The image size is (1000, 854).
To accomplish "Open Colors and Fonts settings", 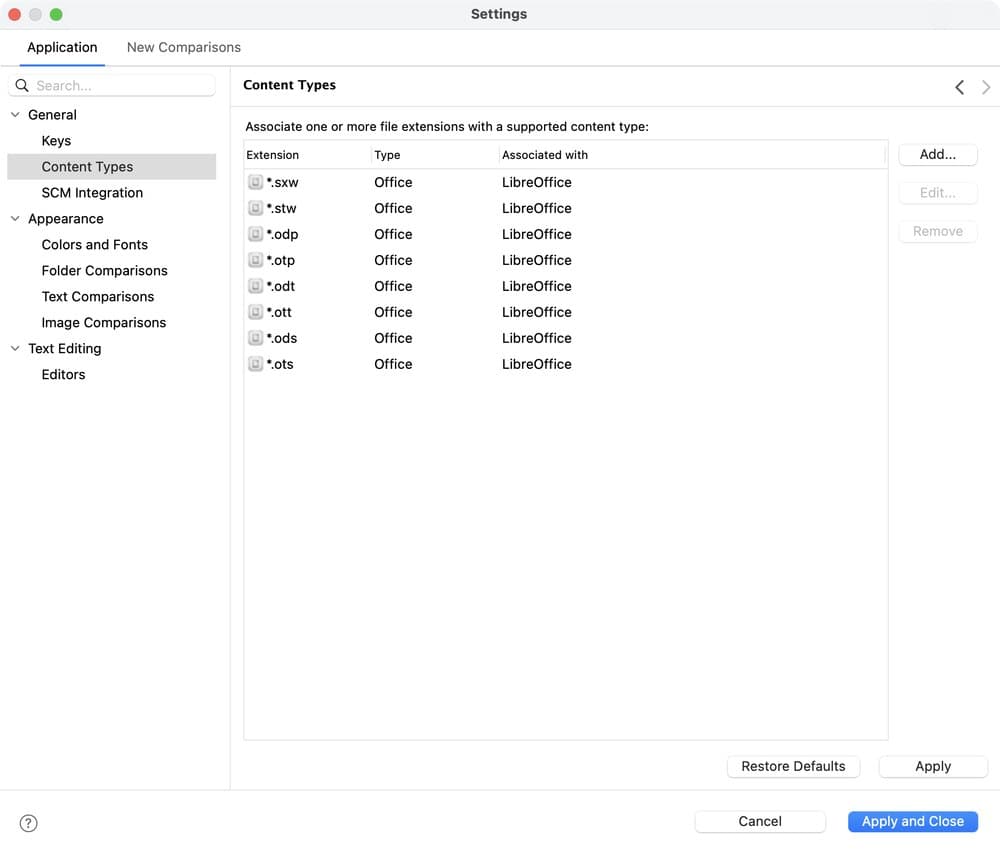I will click(x=94, y=245).
